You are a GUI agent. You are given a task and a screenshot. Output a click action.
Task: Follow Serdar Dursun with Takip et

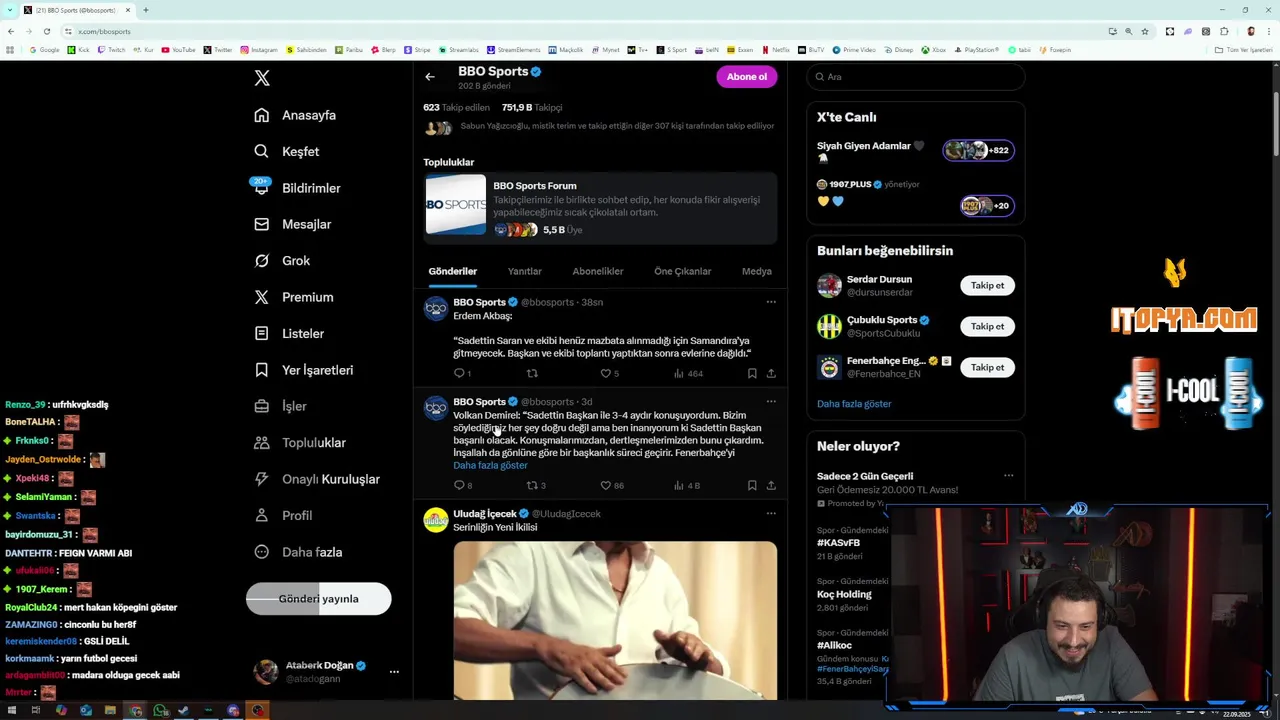click(987, 285)
